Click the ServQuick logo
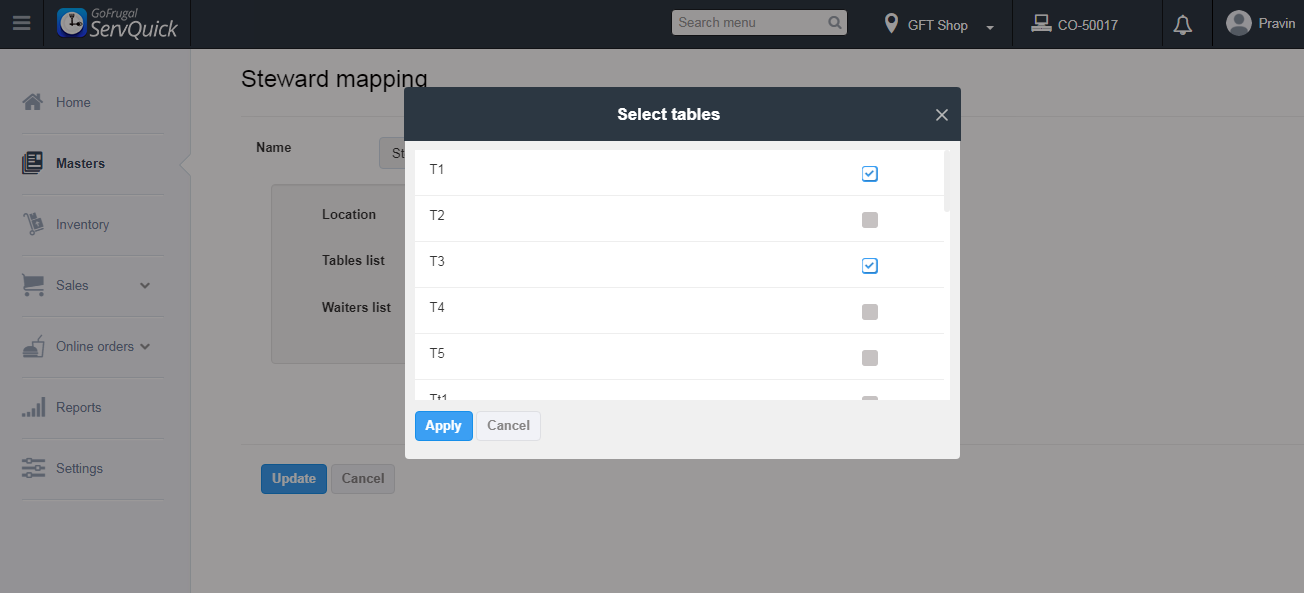This screenshot has height=593, width=1304. [118, 24]
